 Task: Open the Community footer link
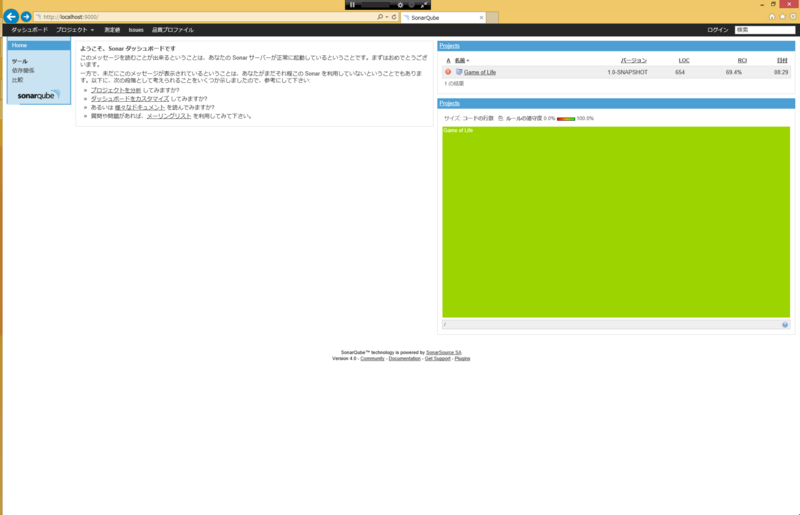pos(372,358)
